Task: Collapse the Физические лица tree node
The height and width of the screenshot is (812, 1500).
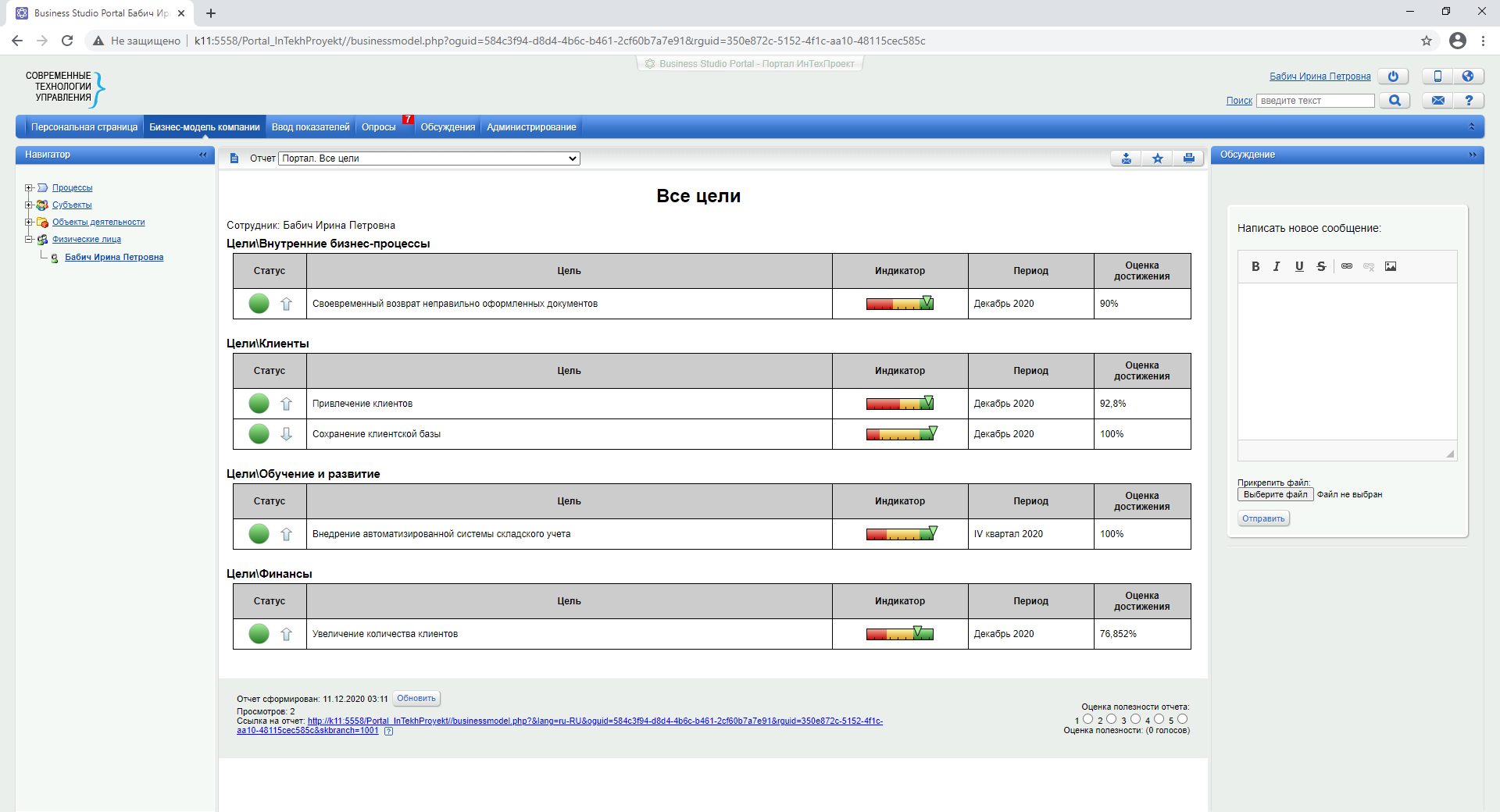Action: tap(29, 240)
